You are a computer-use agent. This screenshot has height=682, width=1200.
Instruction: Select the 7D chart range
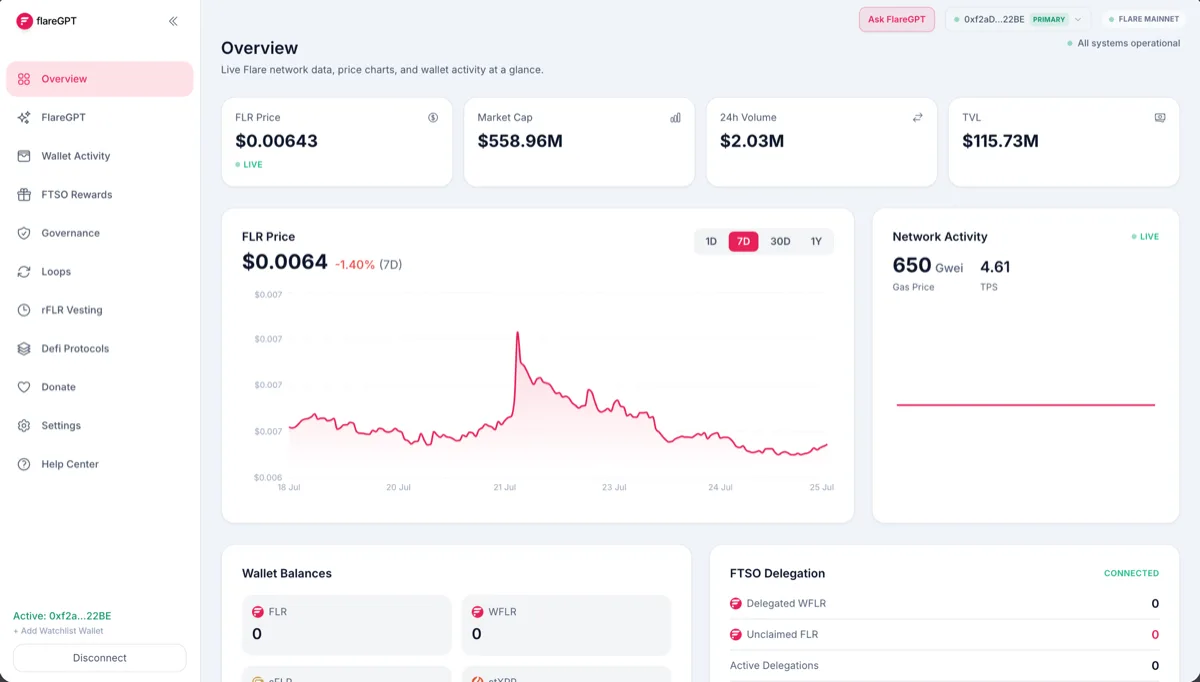coord(743,241)
